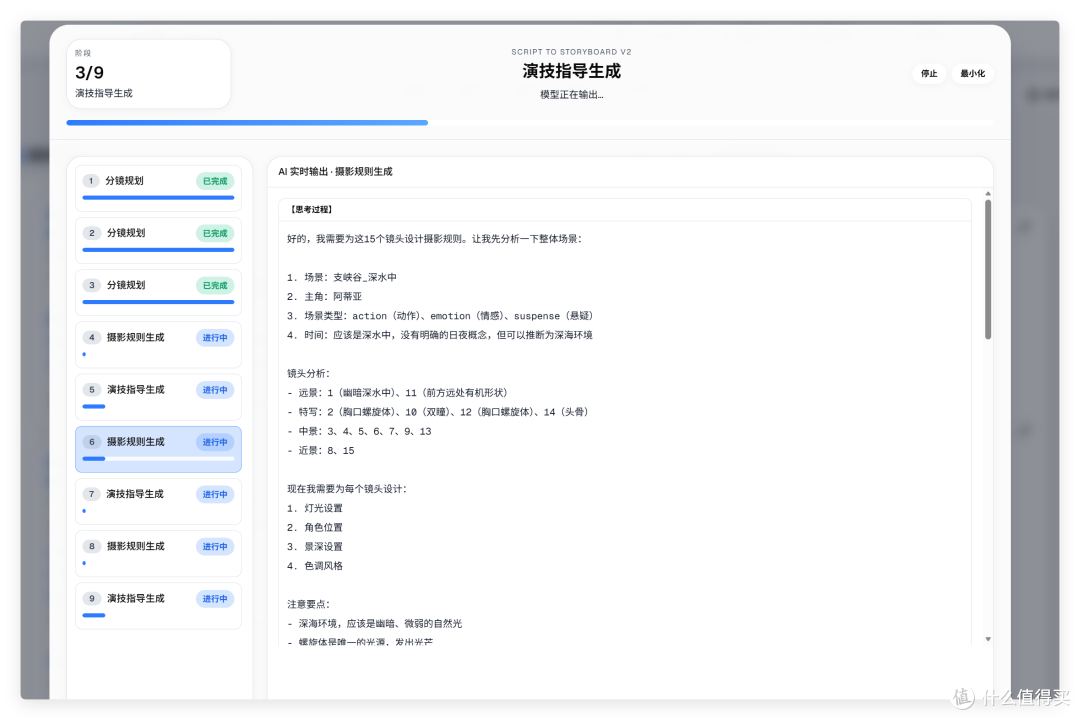Screen dimensions: 1080x720
Task: Click the 演技指导生成 main title
Action: 572,71
